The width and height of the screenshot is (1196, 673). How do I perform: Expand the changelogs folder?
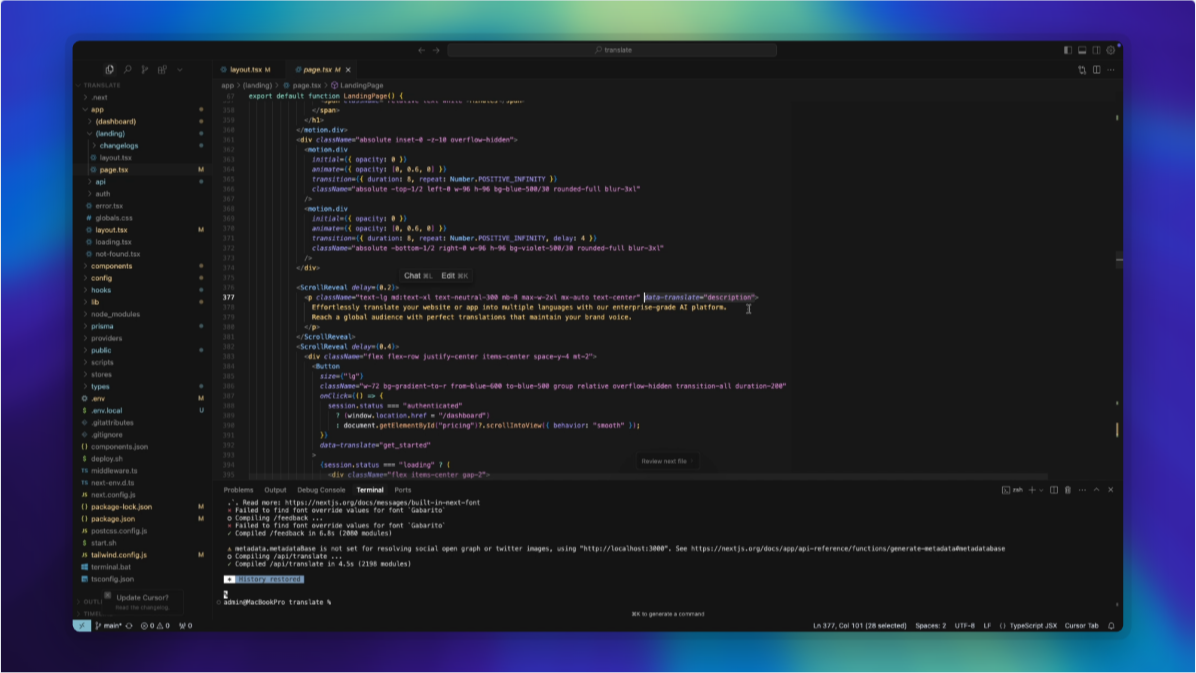[119, 146]
